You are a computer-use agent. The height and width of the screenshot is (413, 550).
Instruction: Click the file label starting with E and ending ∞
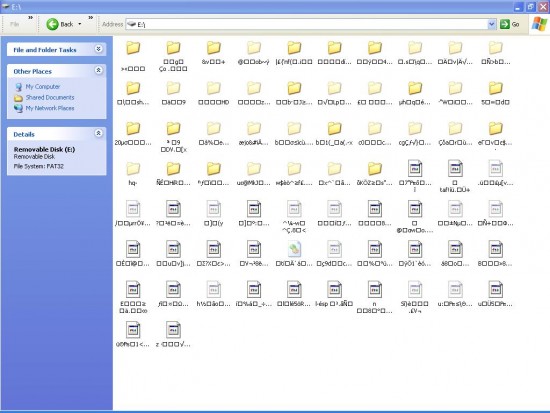coord(133,307)
